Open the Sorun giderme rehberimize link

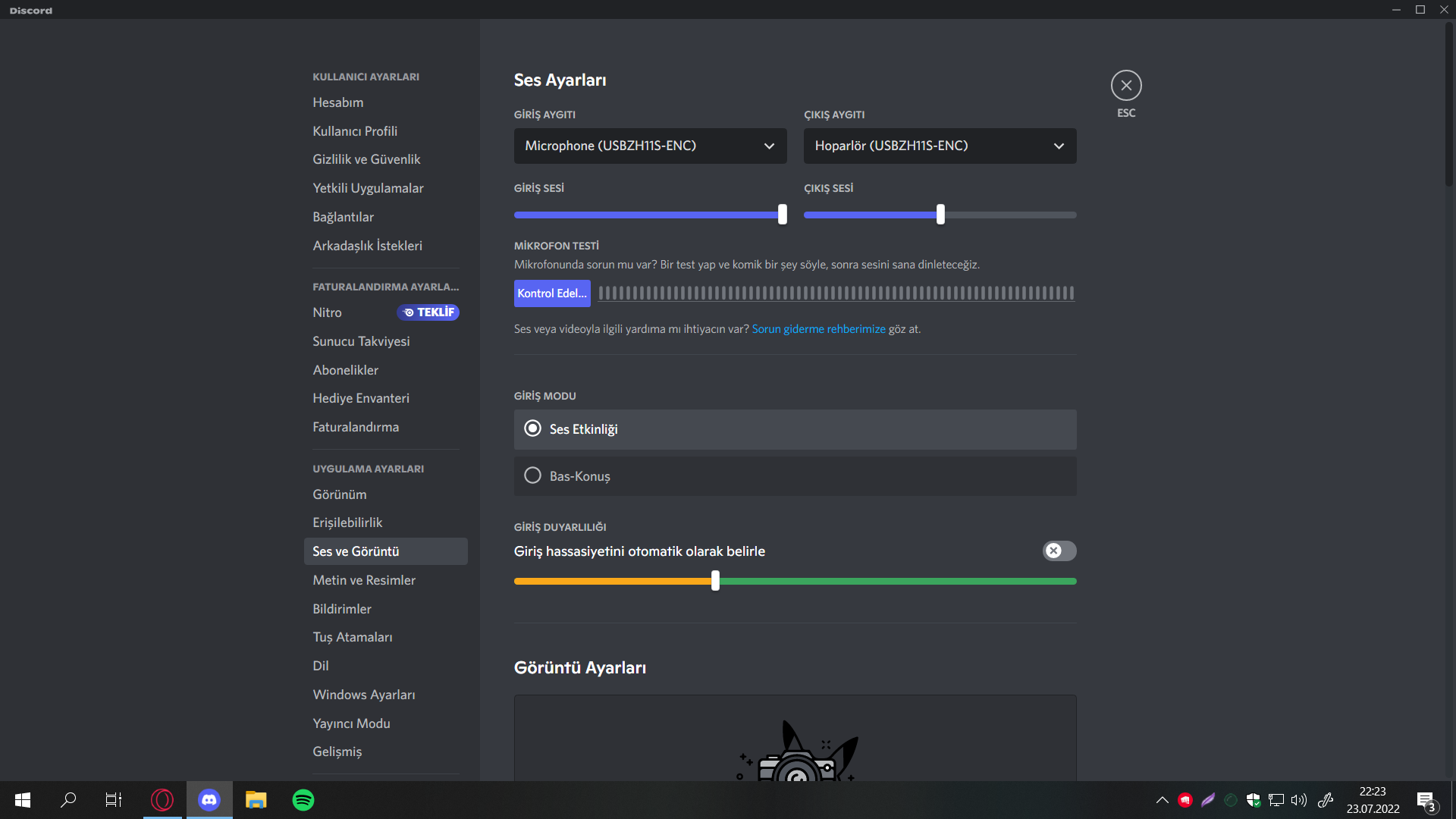point(818,329)
